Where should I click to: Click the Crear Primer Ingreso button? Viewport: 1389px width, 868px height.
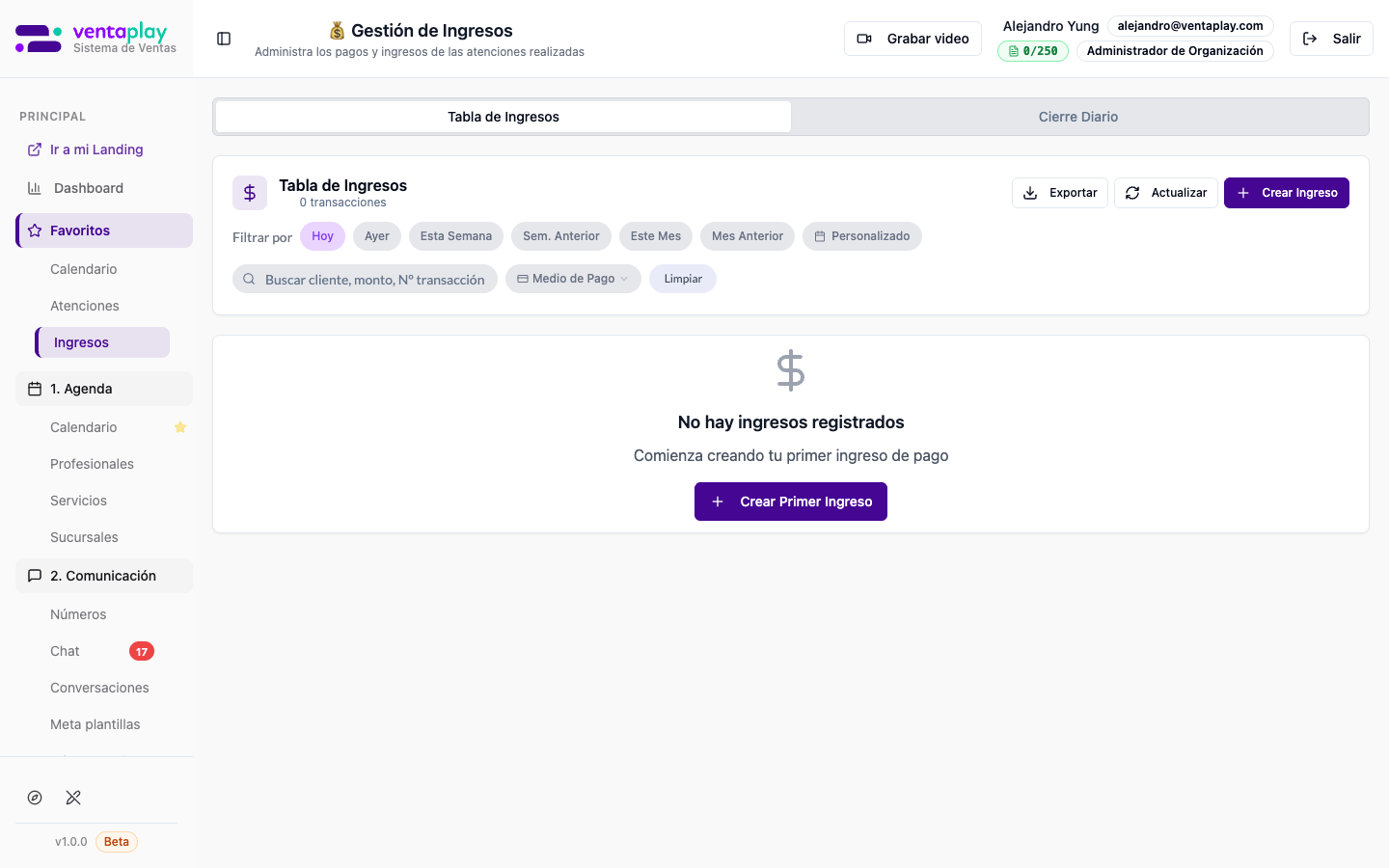point(791,502)
